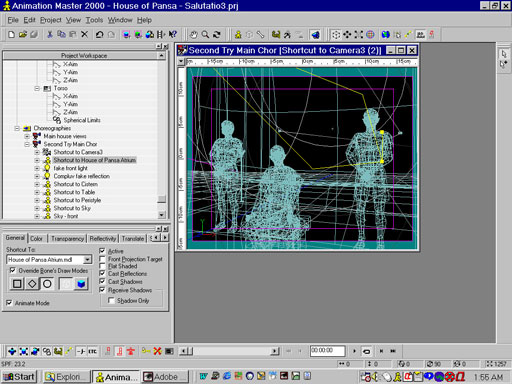Click the timecode 00:00:00 field
The height and width of the screenshot is (384, 512).
[327, 351]
